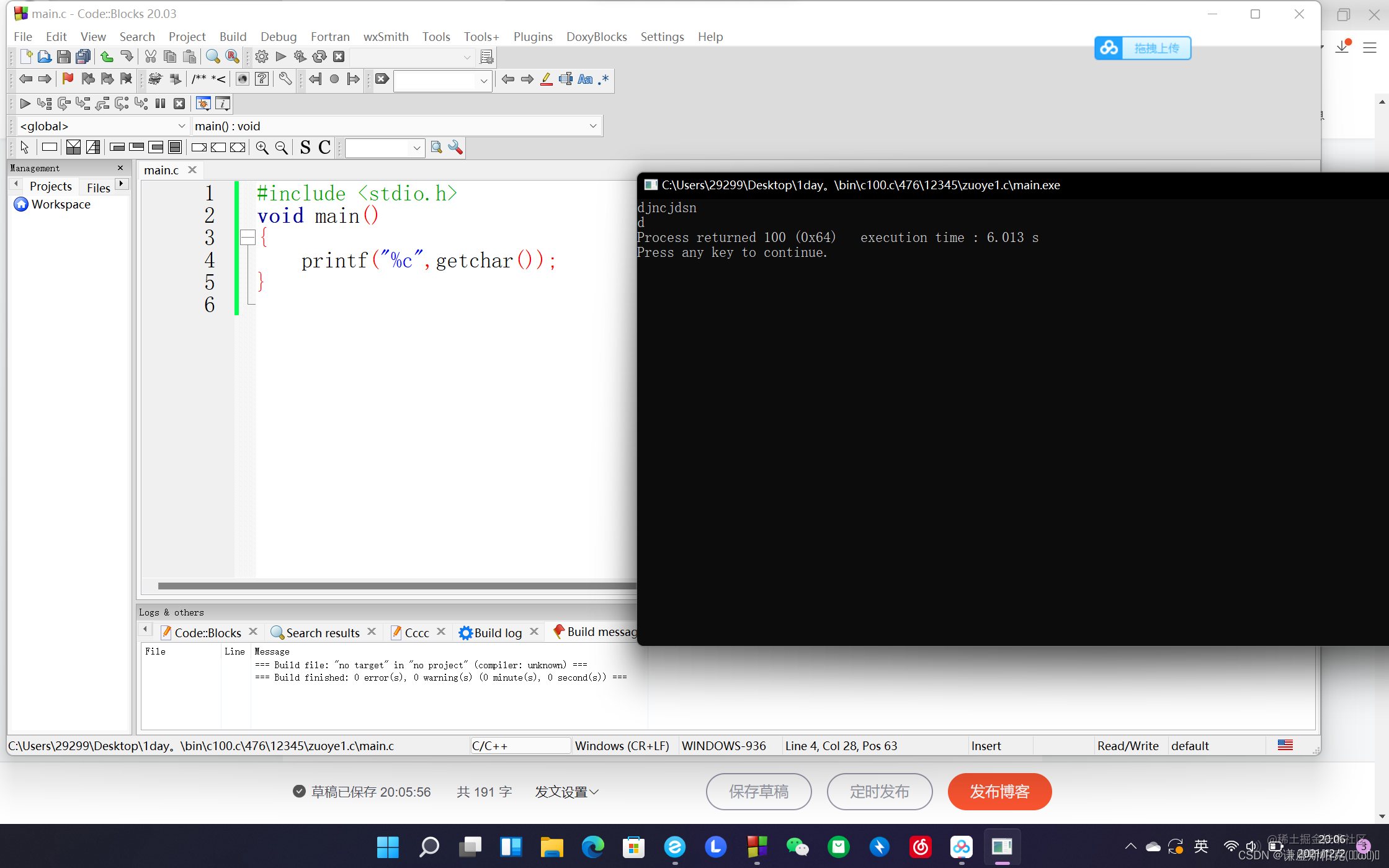Switch wxSmith to source view with S toggle
Screen dimensions: 1389x868
(305, 148)
